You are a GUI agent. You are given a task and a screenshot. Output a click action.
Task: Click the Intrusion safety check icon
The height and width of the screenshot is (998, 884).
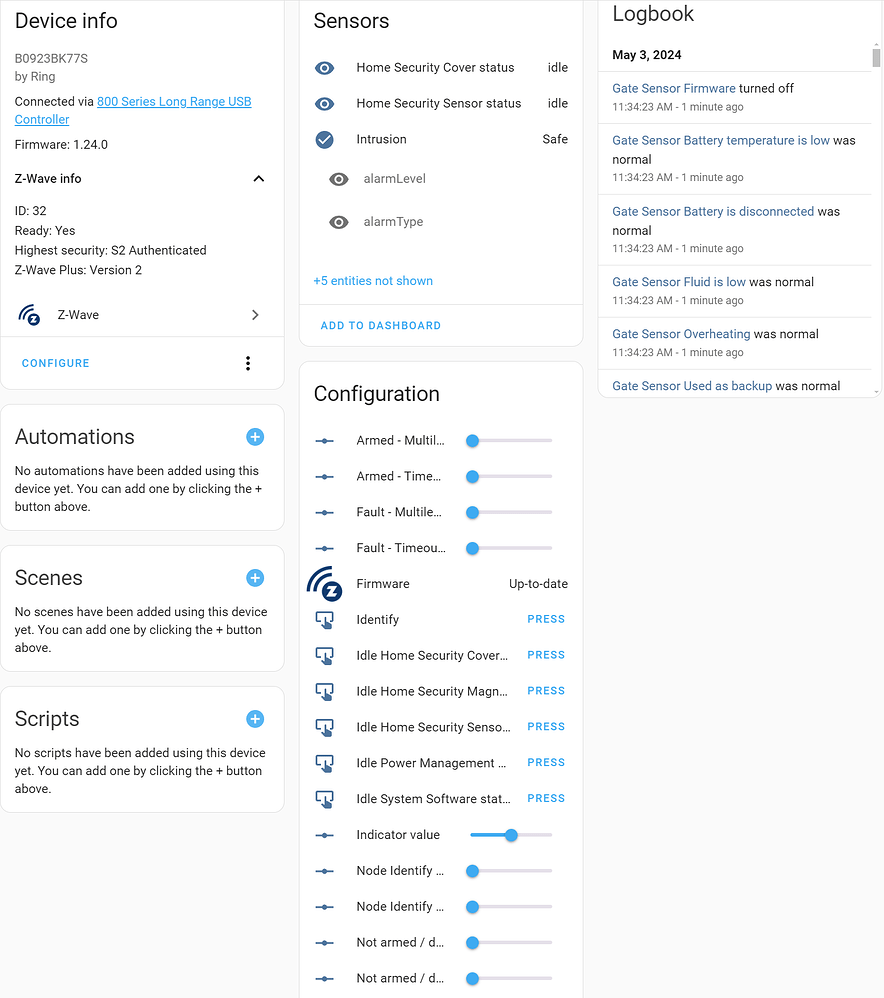coord(324,139)
